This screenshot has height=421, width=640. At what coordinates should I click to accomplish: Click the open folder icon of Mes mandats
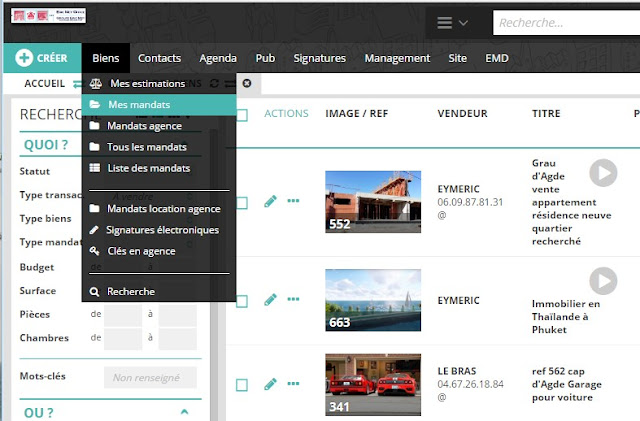point(95,105)
